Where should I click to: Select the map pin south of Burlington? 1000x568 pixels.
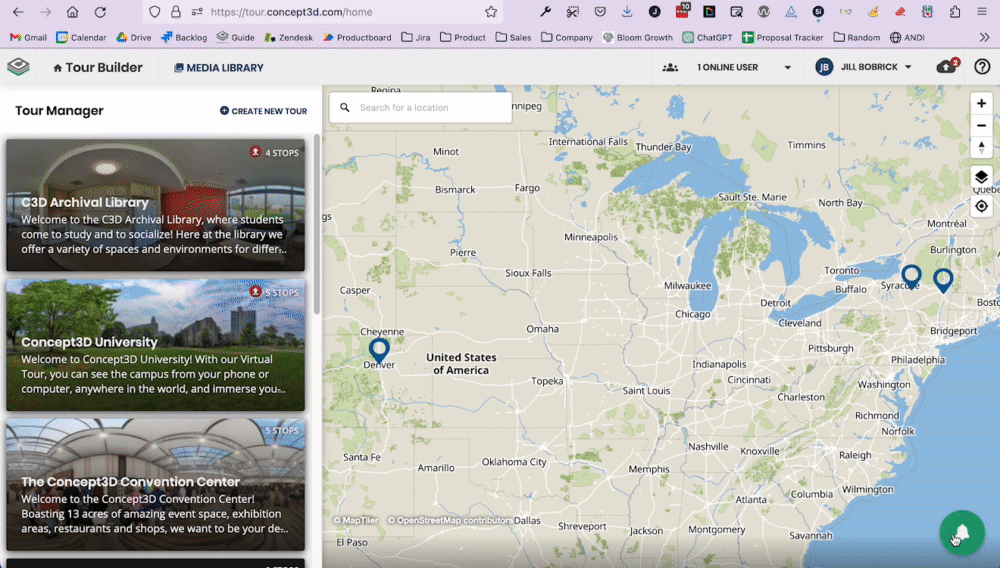pos(943,280)
